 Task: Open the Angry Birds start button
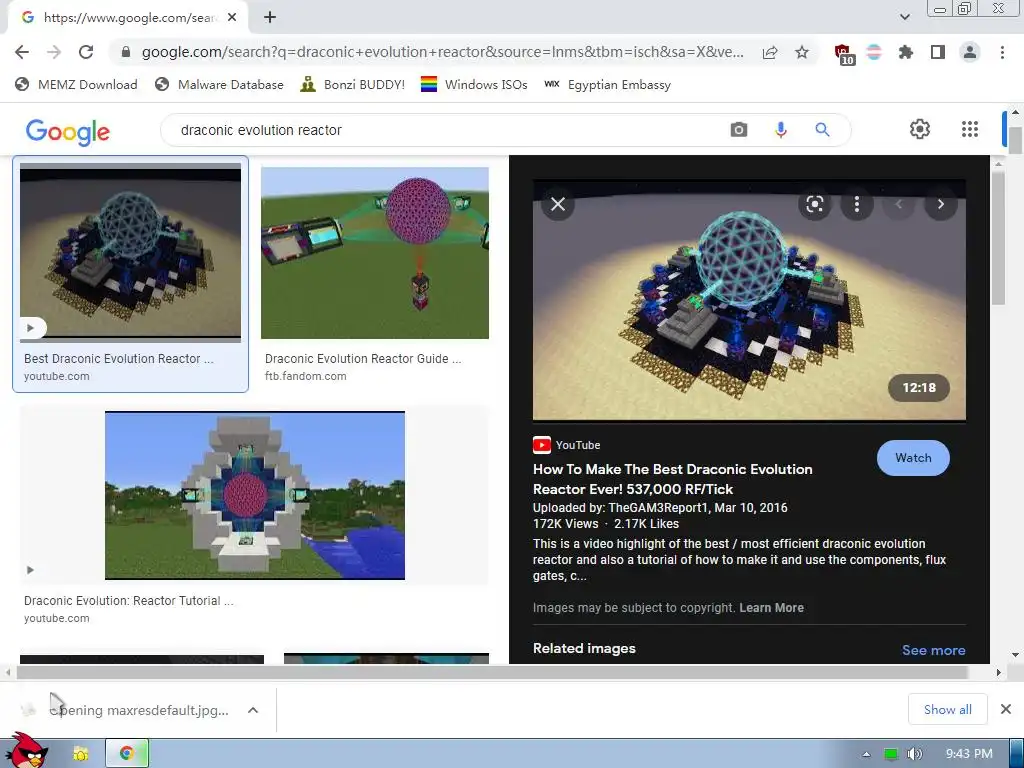coord(27,750)
